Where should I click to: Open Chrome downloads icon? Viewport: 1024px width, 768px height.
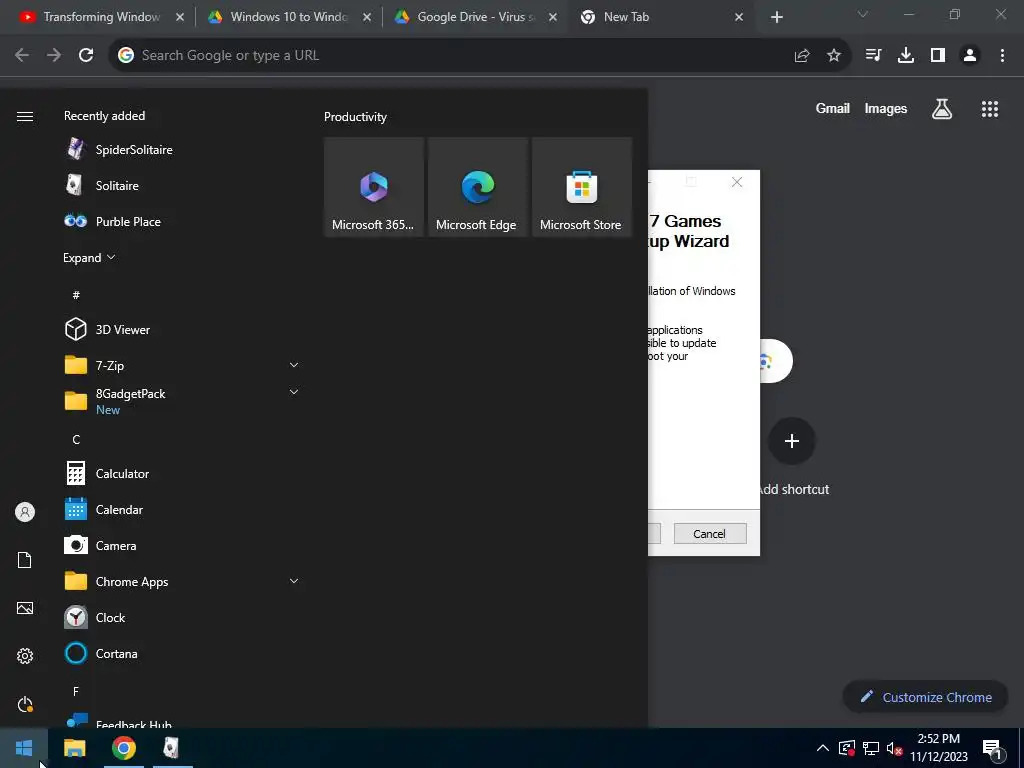pyautogui.click(x=906, y=56)
